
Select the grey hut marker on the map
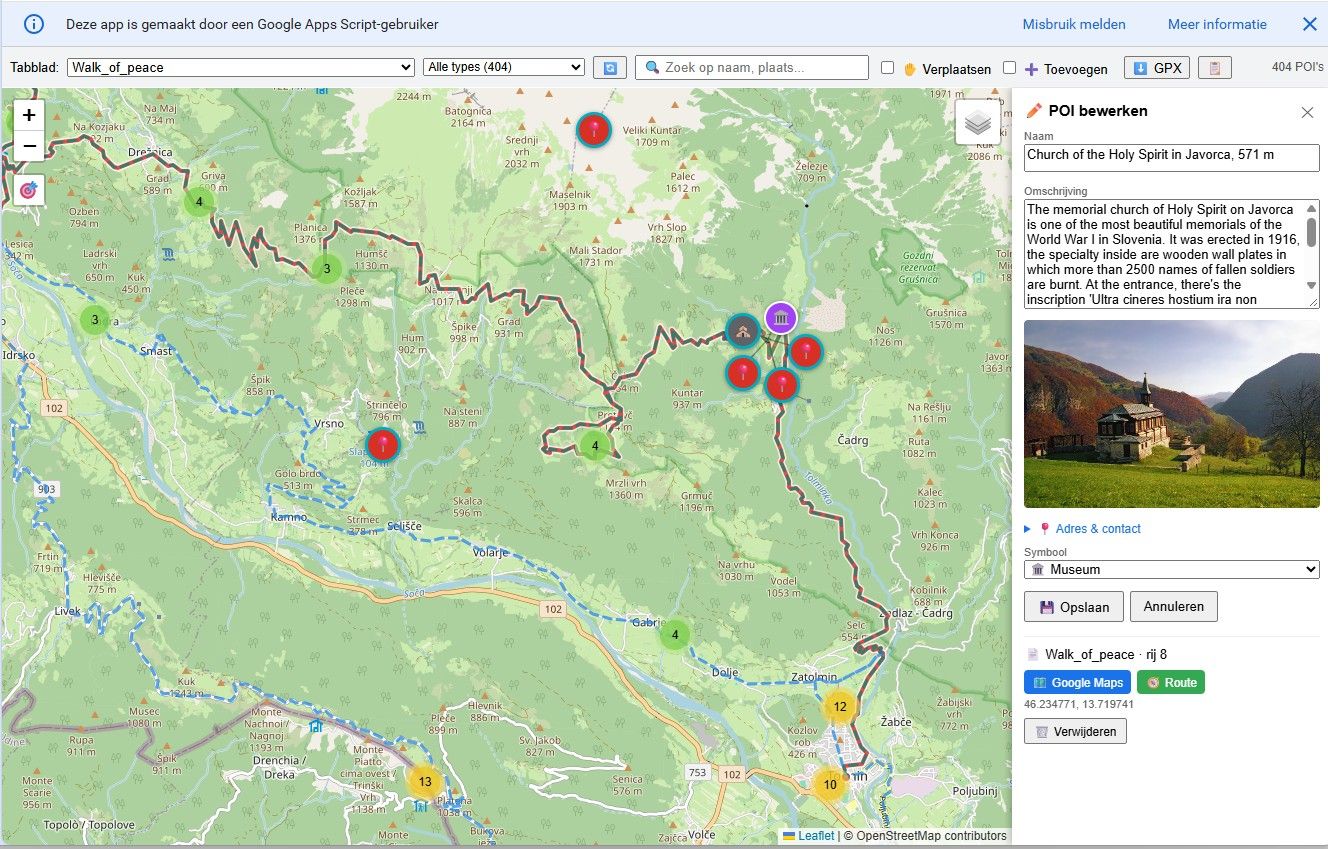coord(742,331)
